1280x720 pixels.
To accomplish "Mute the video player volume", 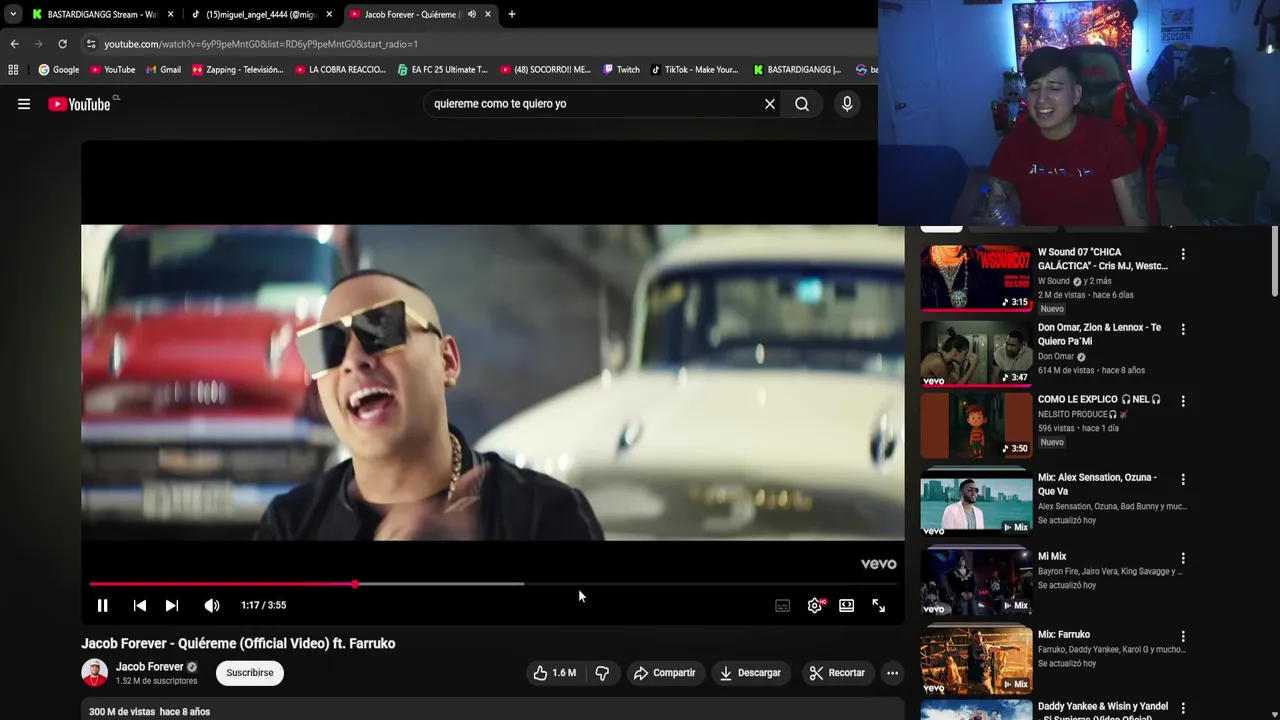I will 212,605.
